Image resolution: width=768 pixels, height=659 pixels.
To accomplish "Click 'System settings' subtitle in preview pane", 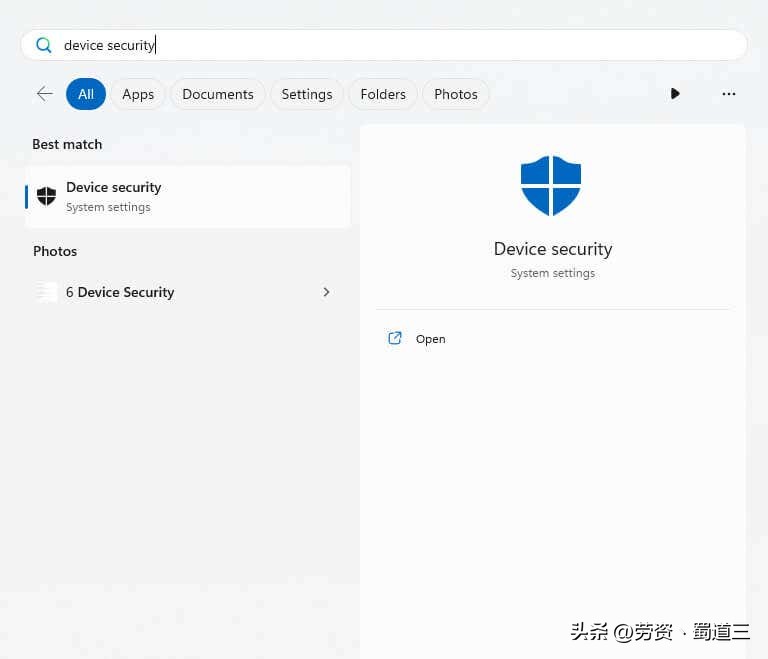I will point(552,273).
